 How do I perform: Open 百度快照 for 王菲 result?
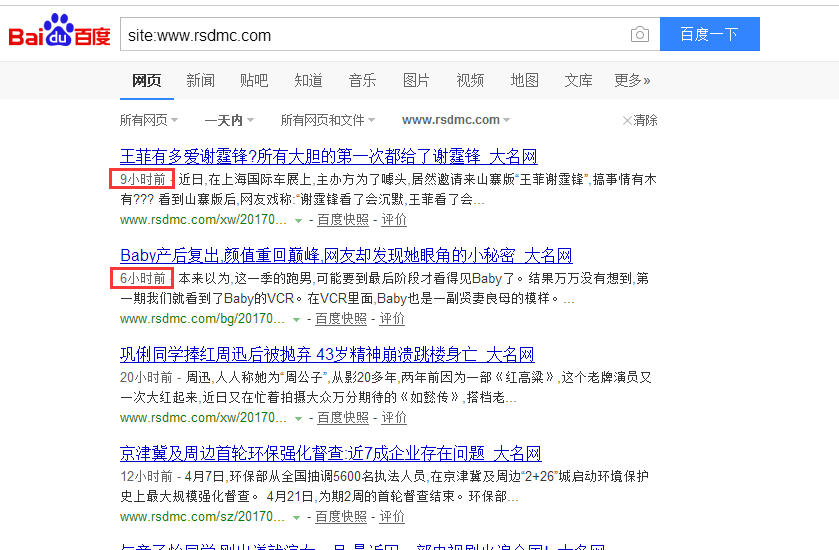[x=343, y=220]
